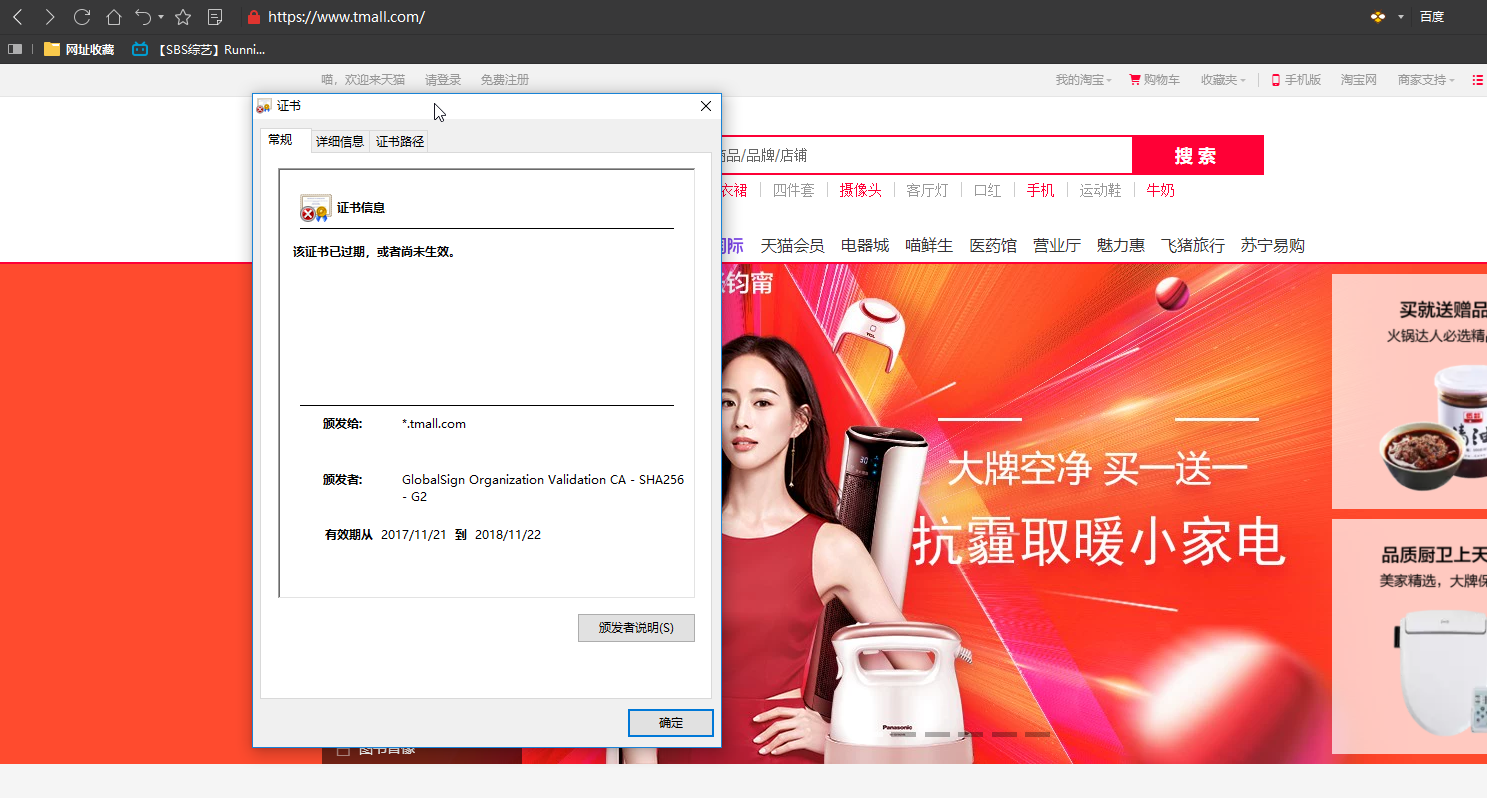Viewport: 1487px width, 798px height.
Task: Confirm the certificate dialog with 确定
Action: (671, 723)
